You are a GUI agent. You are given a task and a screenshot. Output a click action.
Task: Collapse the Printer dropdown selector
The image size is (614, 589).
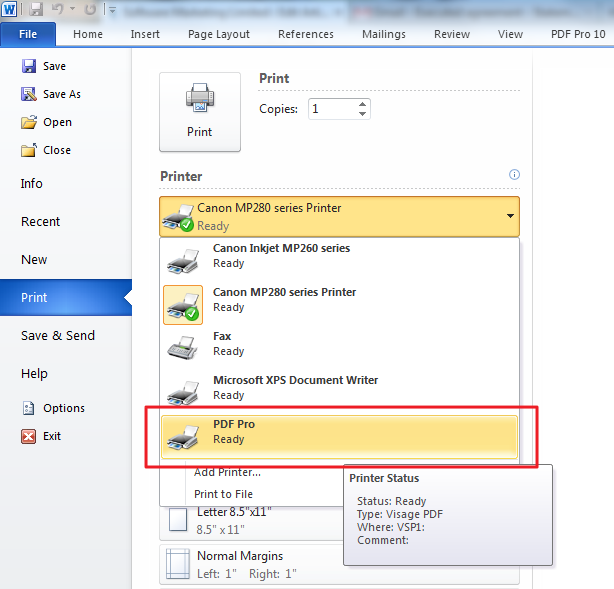click(510, 216)
